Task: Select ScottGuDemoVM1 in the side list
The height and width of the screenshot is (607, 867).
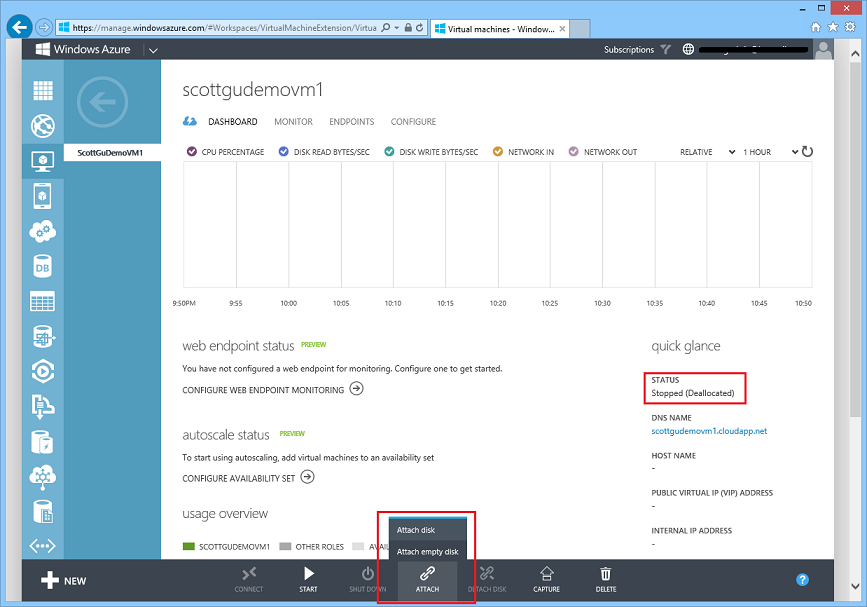Action: 112,153
